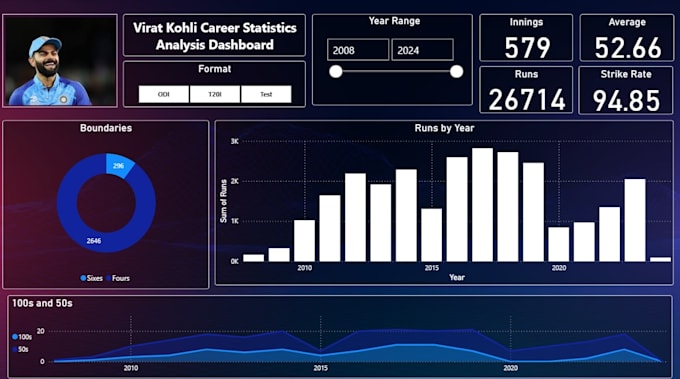Click the Runs by Year chart title
Viewport: 680px width, 379px height.
click(444, 128)
